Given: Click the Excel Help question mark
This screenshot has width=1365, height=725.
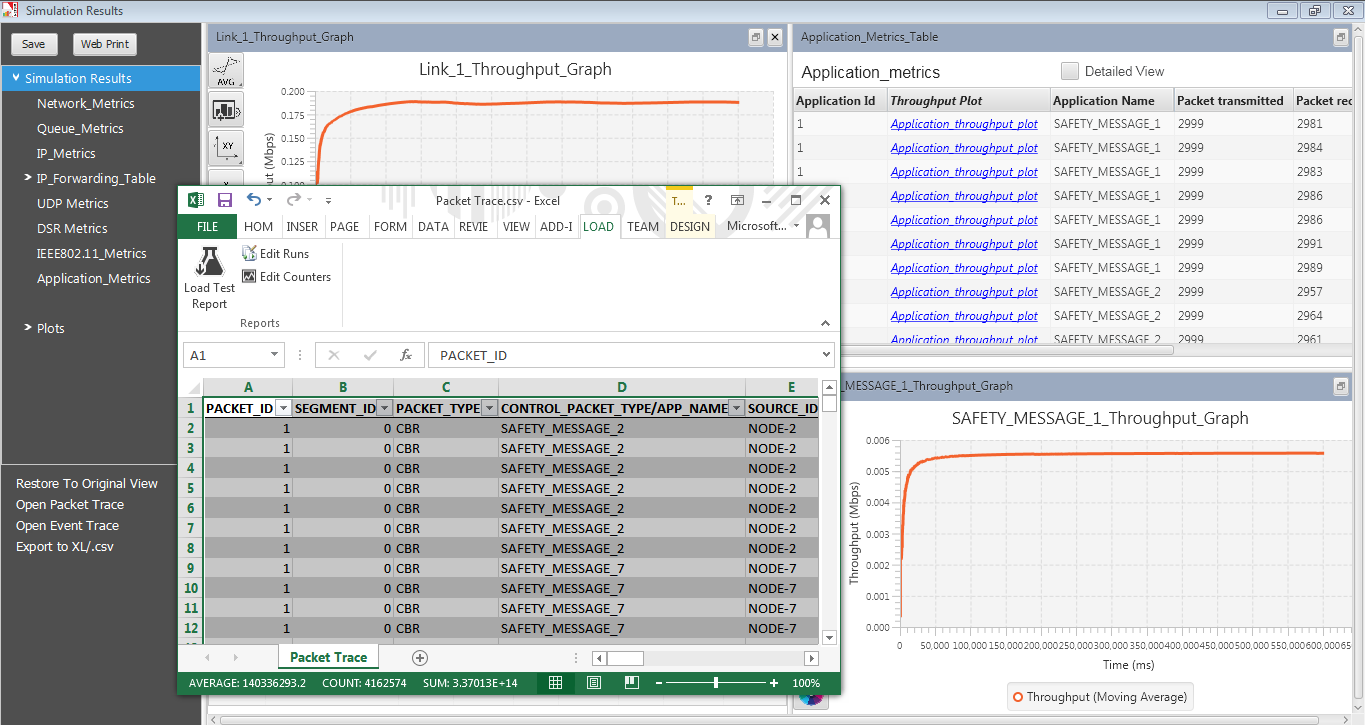Looking at the screenshot, I should [708, 200].
